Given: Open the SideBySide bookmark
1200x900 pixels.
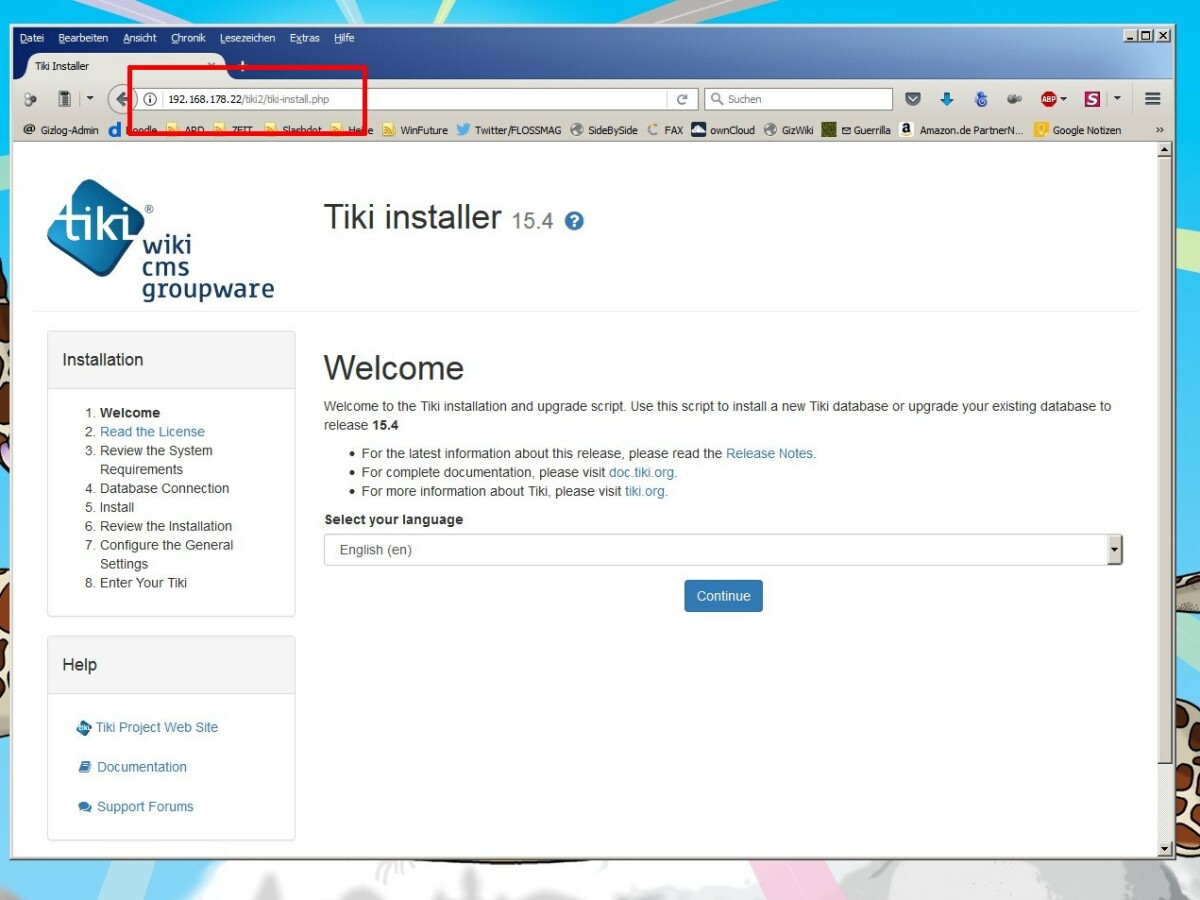Looking at the screenshot, I should pos(604,130).
